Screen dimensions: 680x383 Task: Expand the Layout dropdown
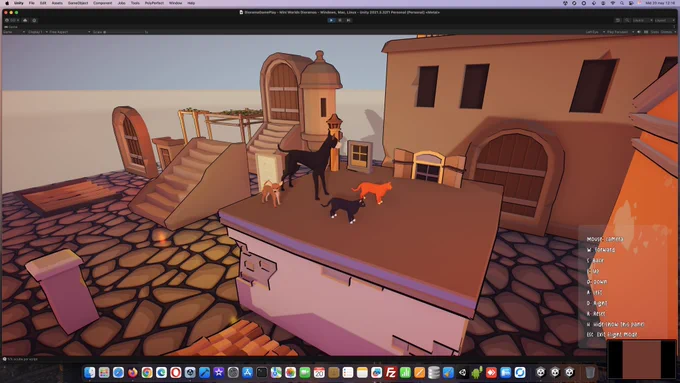[x=664, y=20]
